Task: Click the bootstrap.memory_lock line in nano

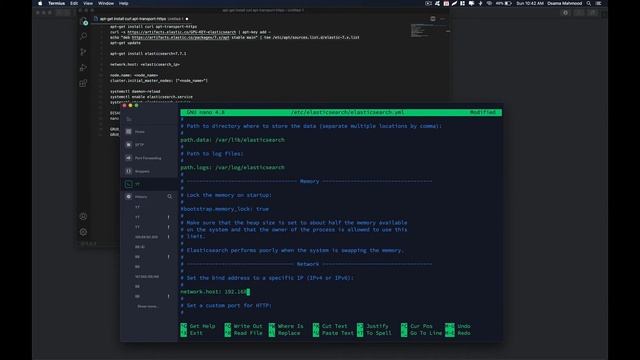Action: tap(224, 209)
